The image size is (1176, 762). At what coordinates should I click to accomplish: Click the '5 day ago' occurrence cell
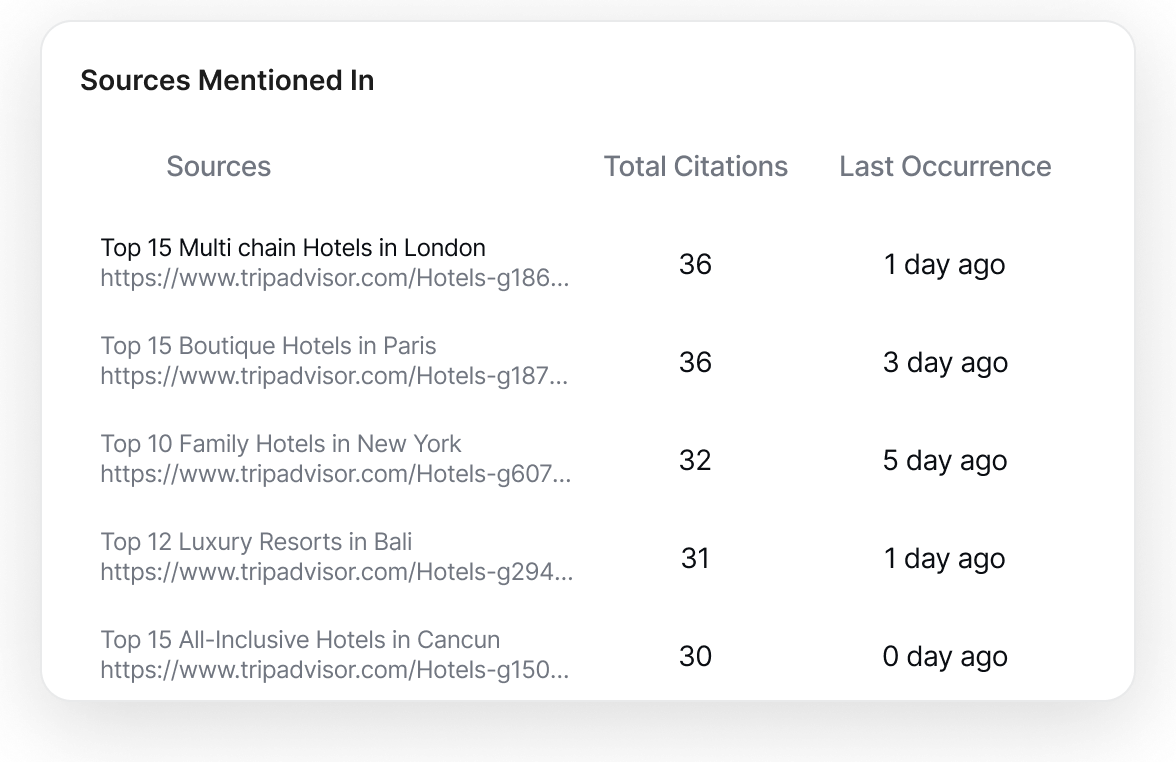[945, 460]
